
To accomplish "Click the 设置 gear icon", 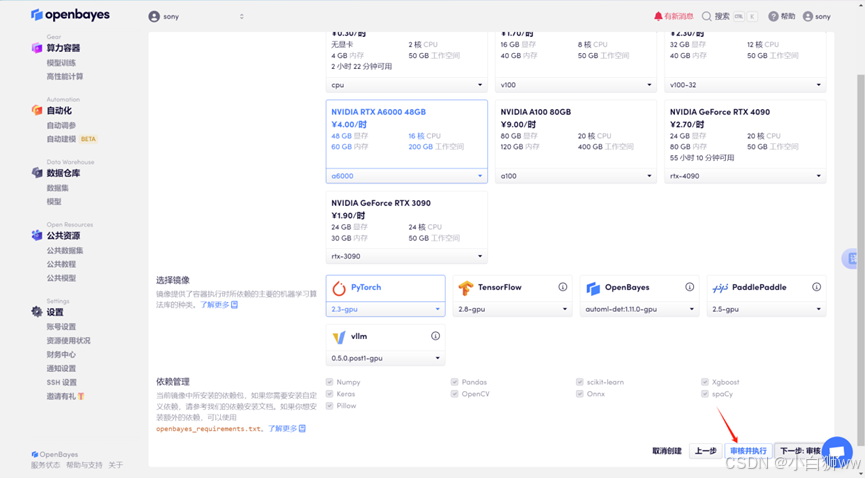I will click(37, 312).
